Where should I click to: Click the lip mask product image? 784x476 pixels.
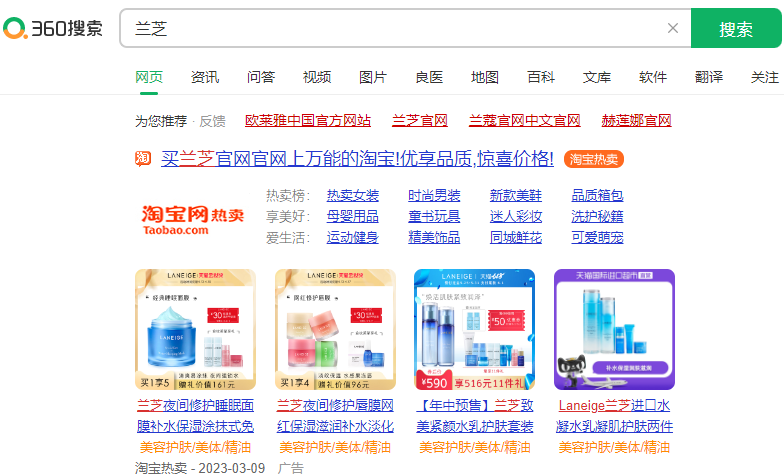point(336,330)
